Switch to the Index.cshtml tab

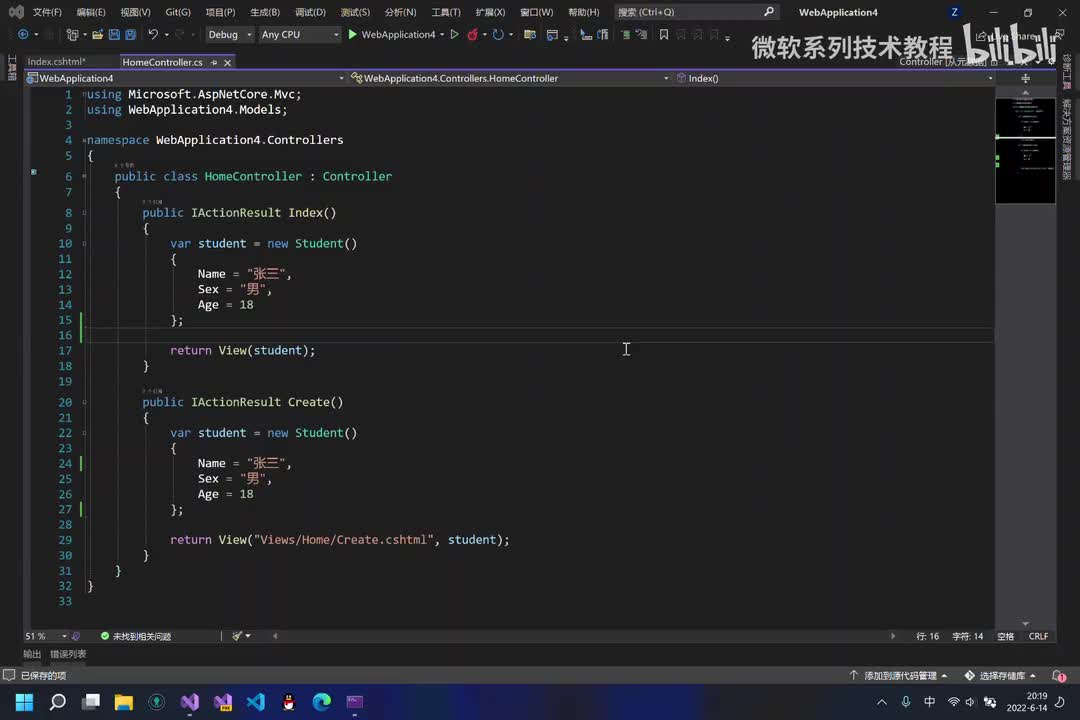(56, 62)
